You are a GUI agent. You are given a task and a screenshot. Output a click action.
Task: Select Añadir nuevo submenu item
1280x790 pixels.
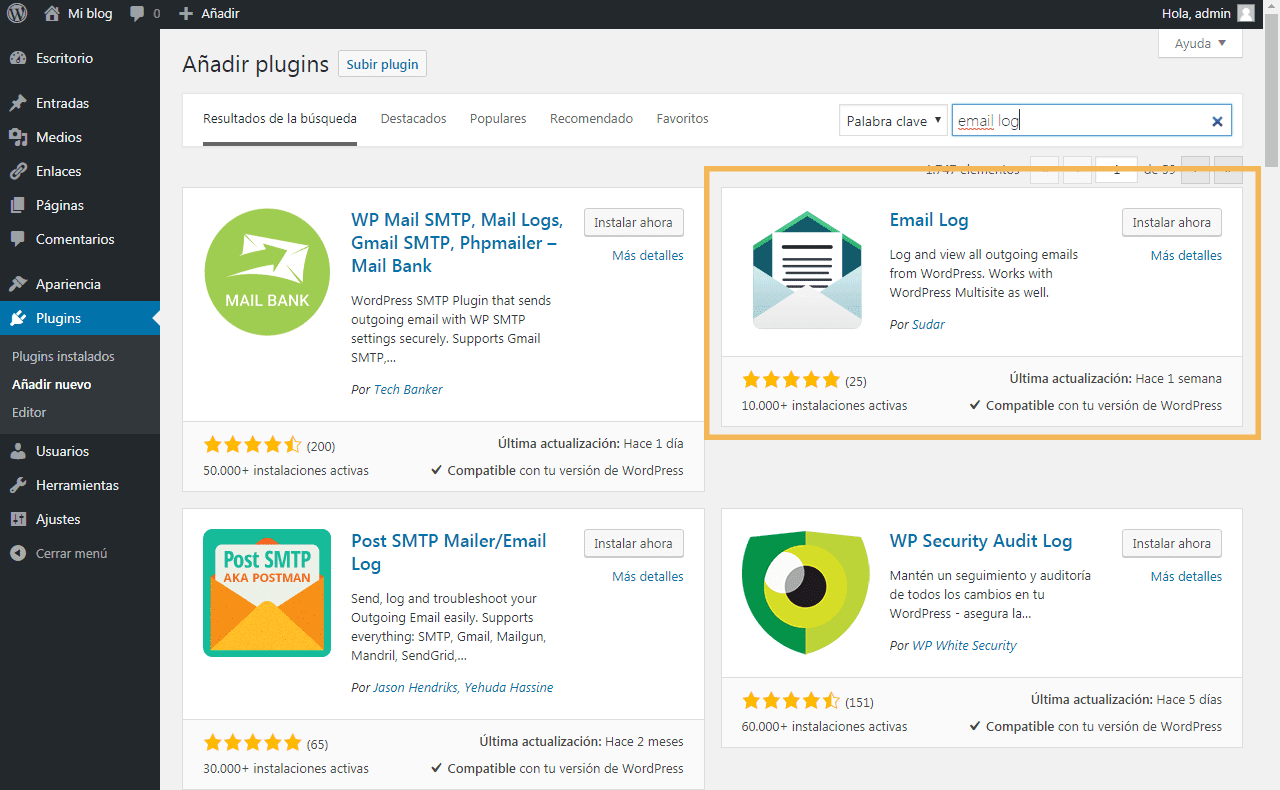tap(51, 384)
